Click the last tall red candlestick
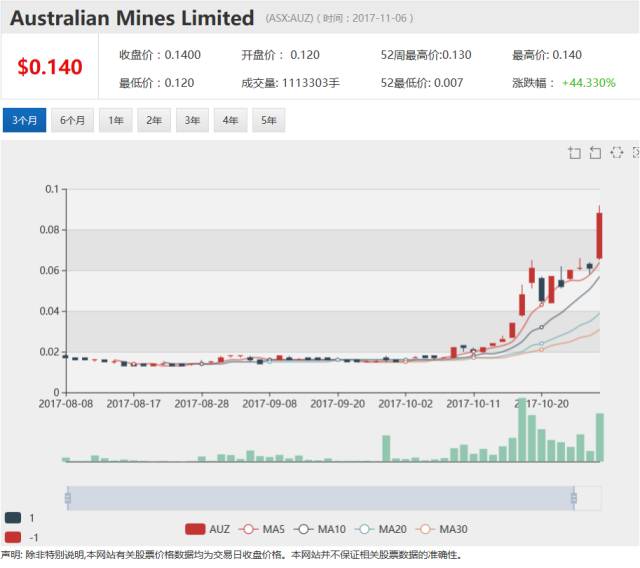Image resolution: width=640 pixels, height=568 pixels. coord(599,235)
